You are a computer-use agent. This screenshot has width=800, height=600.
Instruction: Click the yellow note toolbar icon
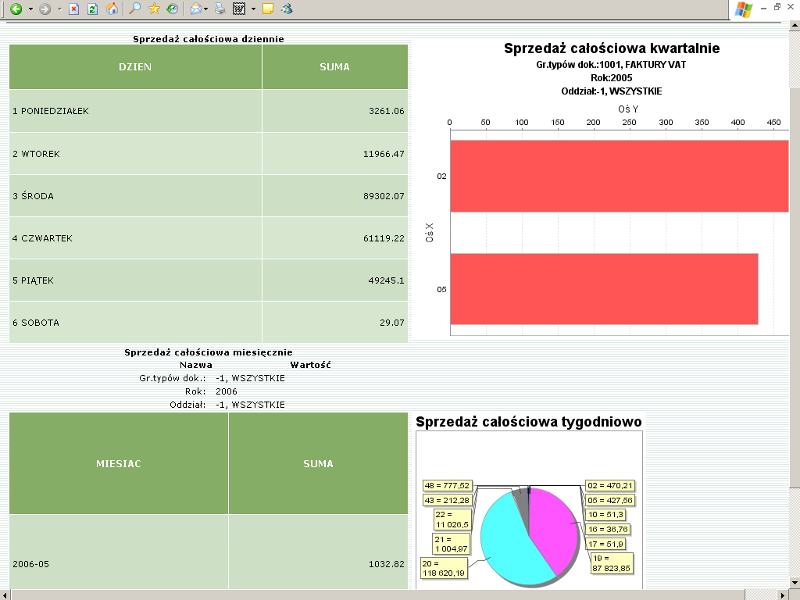coord(268,8)
